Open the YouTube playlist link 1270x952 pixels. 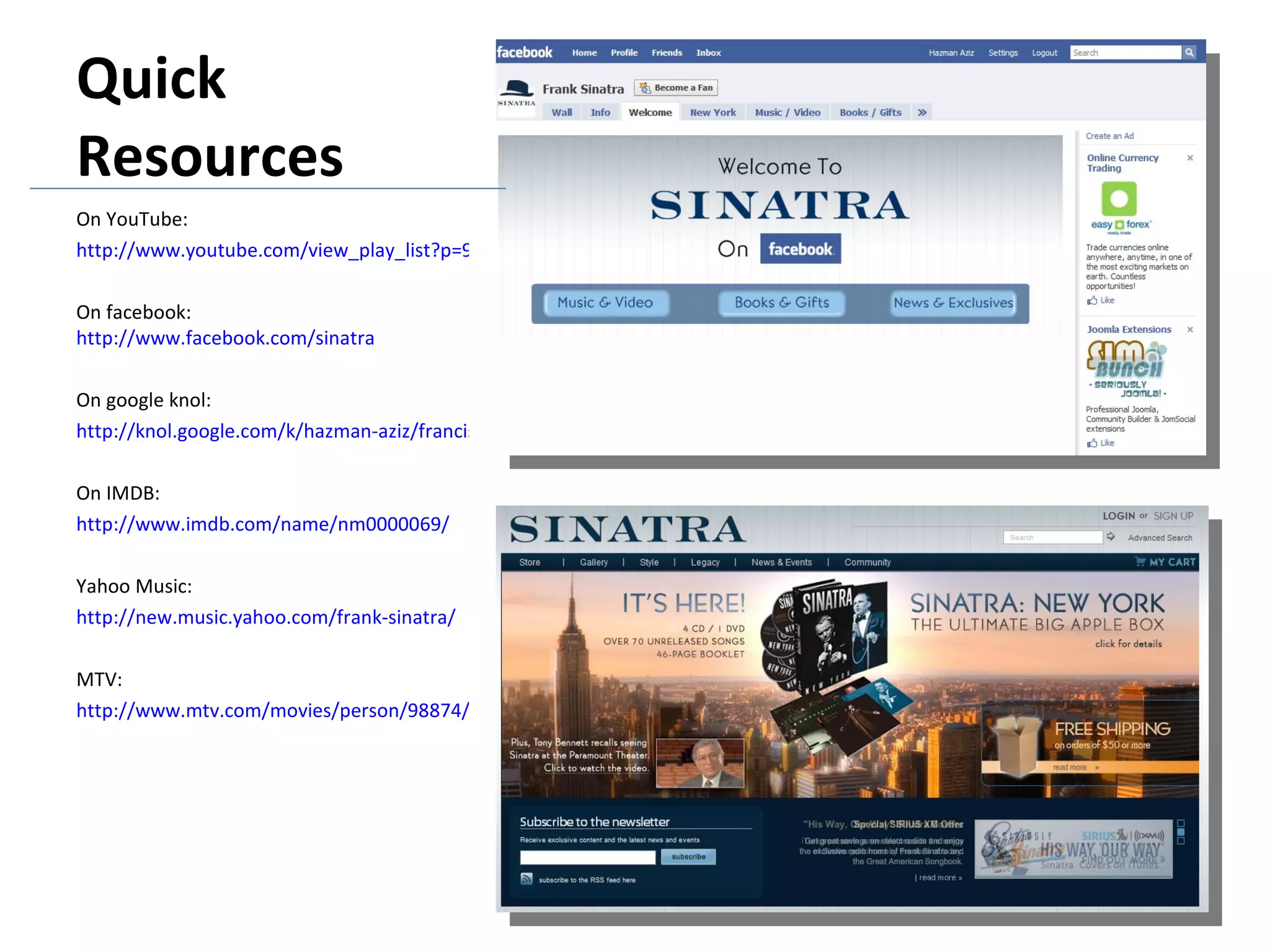click(273, 250)
